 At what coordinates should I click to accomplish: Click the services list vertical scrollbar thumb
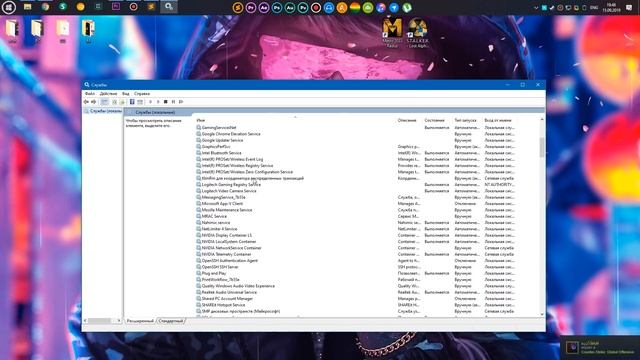pyautogui.click(x=542, y=147)
